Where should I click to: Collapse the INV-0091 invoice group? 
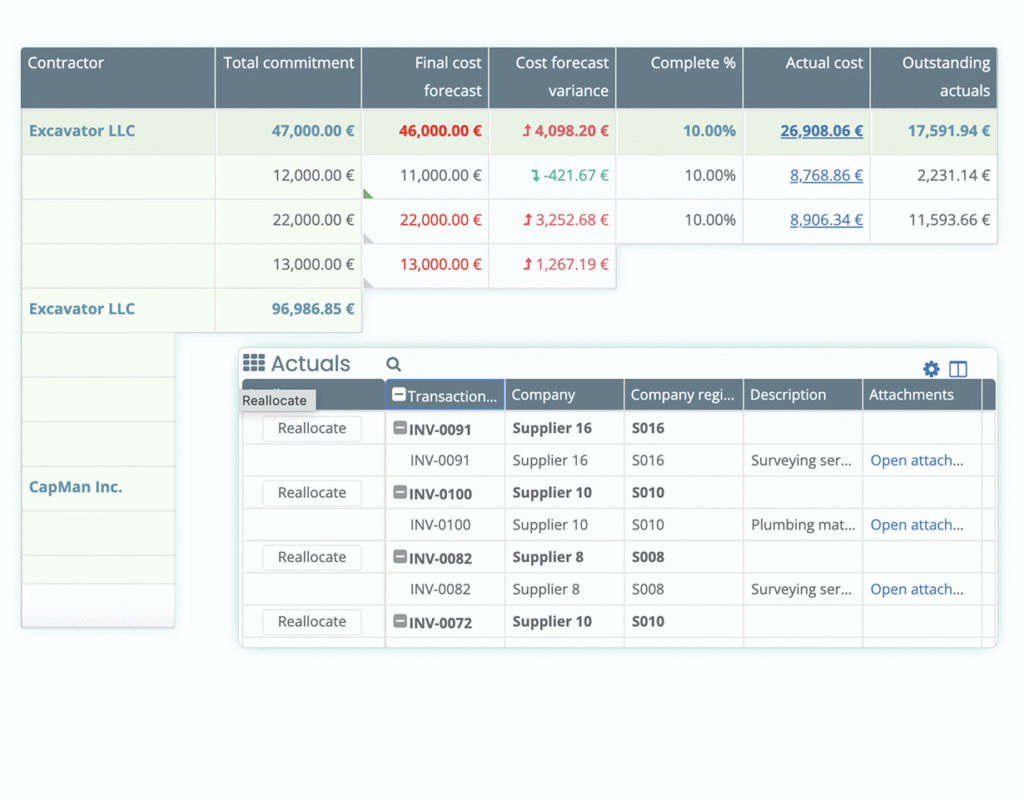[x=398, y=428]
